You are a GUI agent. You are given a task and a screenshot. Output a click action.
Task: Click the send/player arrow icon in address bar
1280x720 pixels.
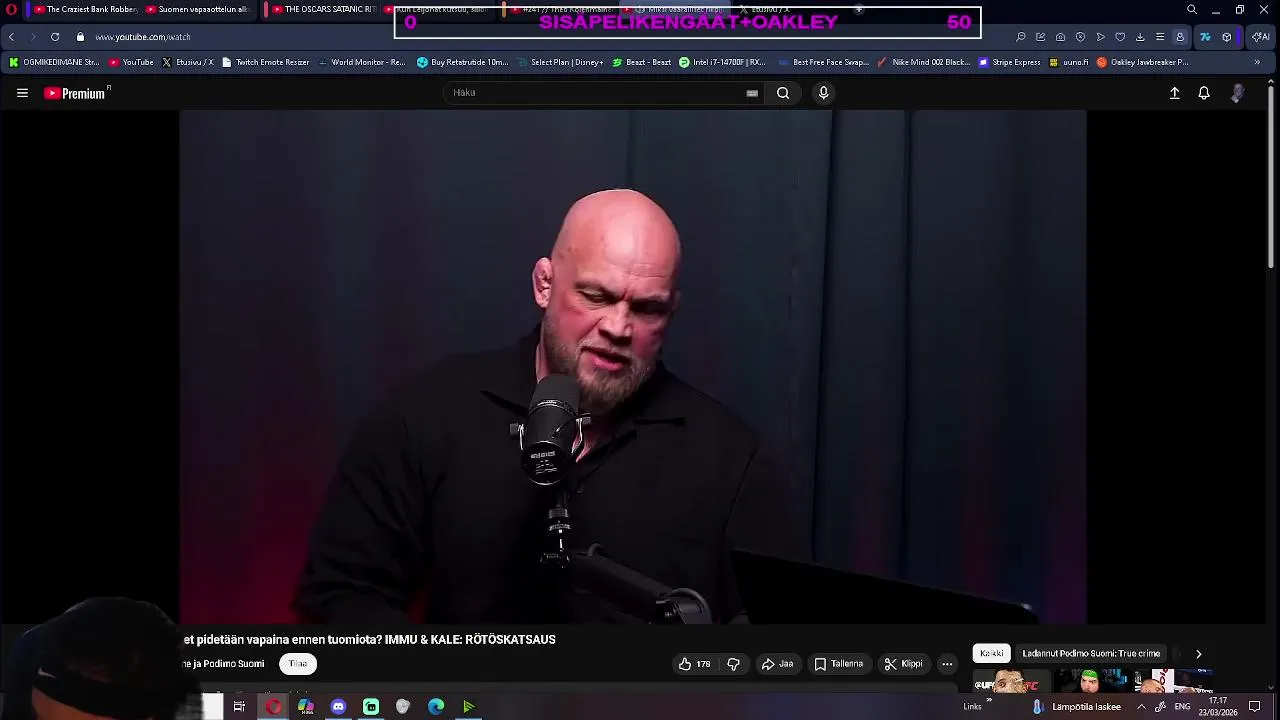pyautogui.click(x=1100, y=37)
